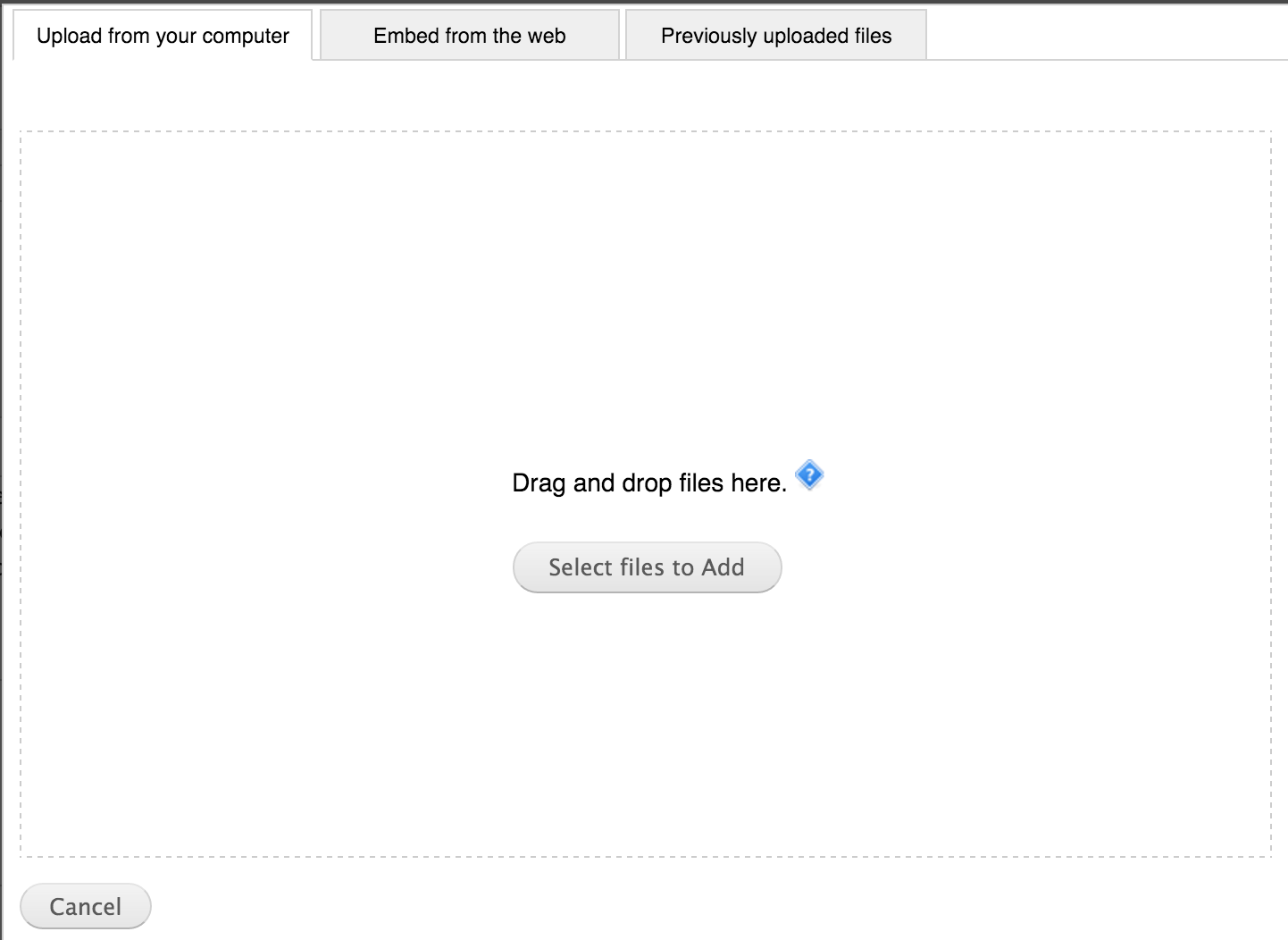
Task: Dismiss the dialog using the Cancel button
Action: pos(86,906)
